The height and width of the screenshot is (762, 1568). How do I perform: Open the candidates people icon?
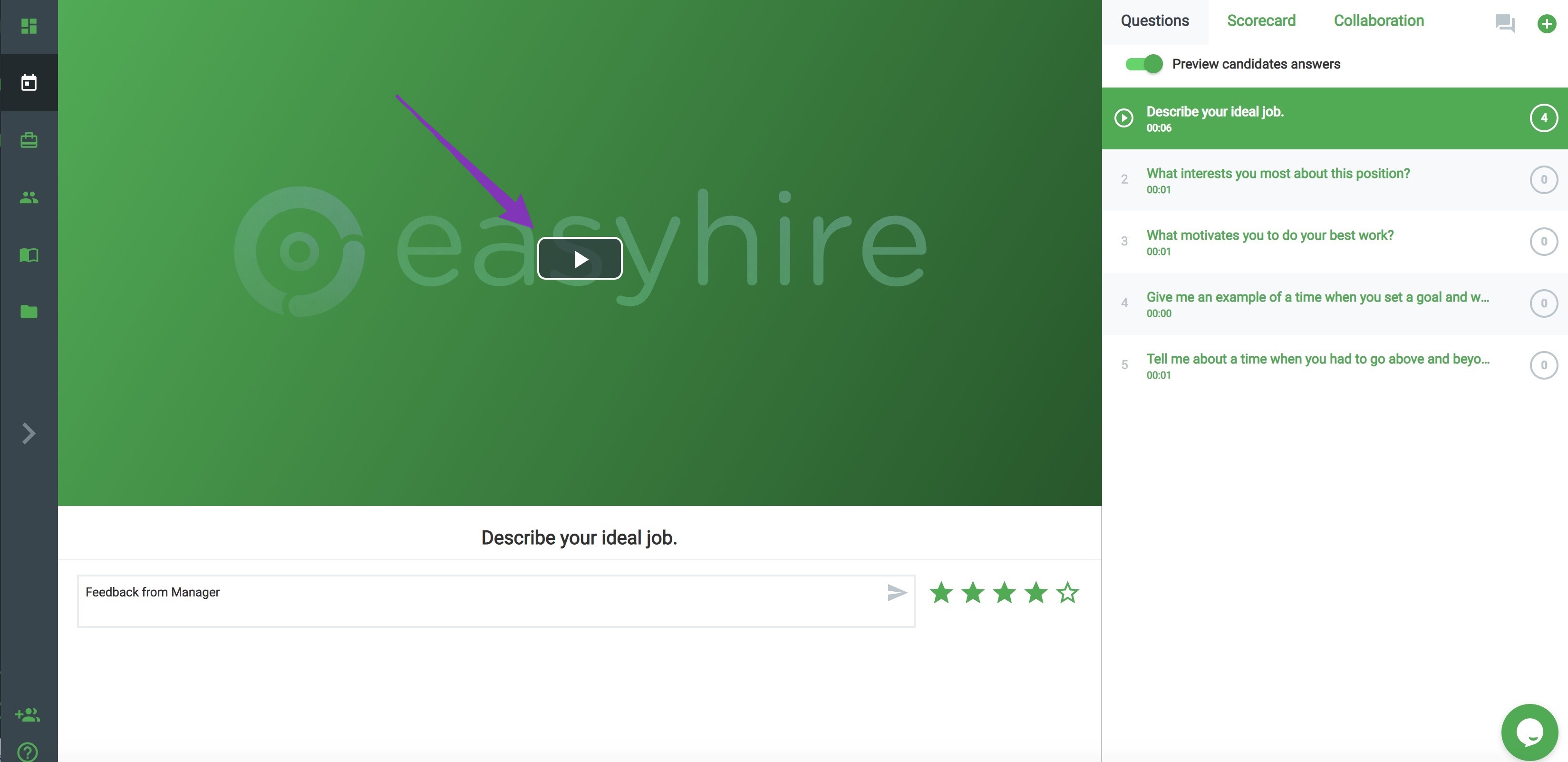(x=29, y=197)
